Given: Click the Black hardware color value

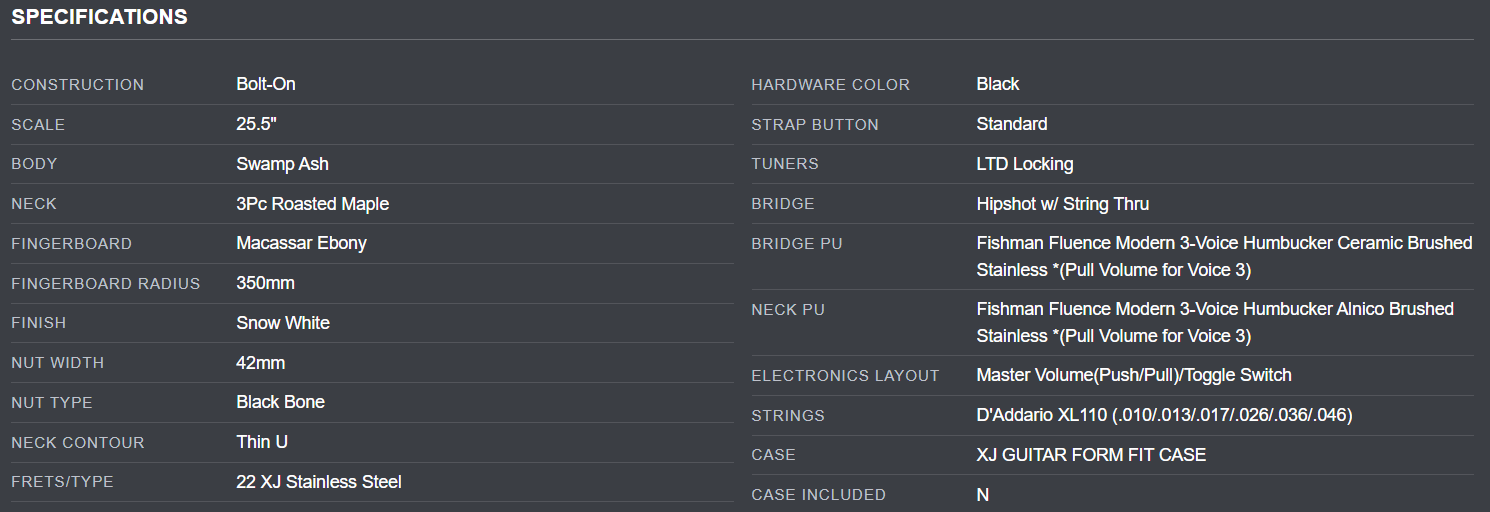Looking at the screenshot, I should [997, 84].
